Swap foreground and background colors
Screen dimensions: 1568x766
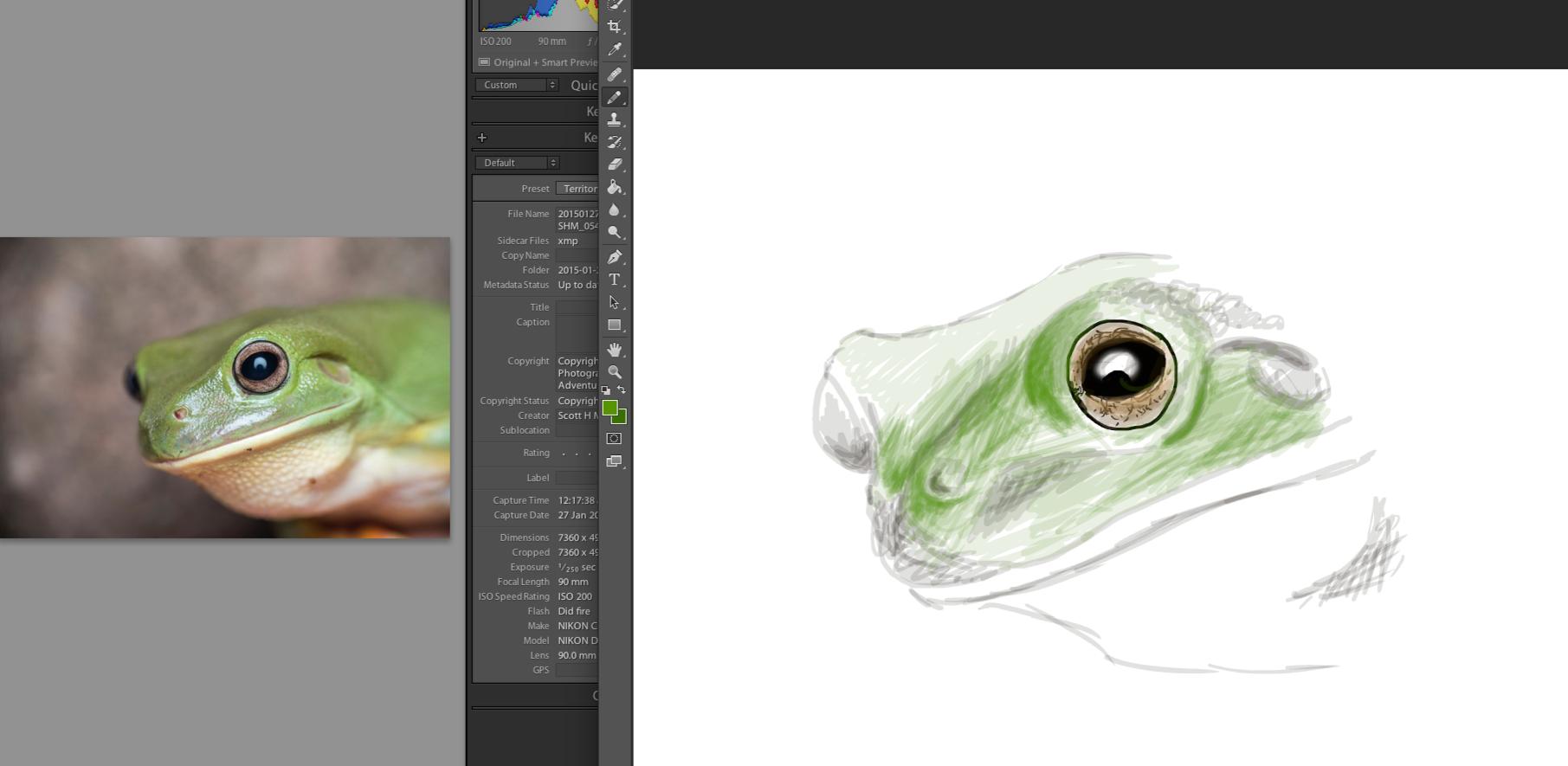[x=622, y=389]
